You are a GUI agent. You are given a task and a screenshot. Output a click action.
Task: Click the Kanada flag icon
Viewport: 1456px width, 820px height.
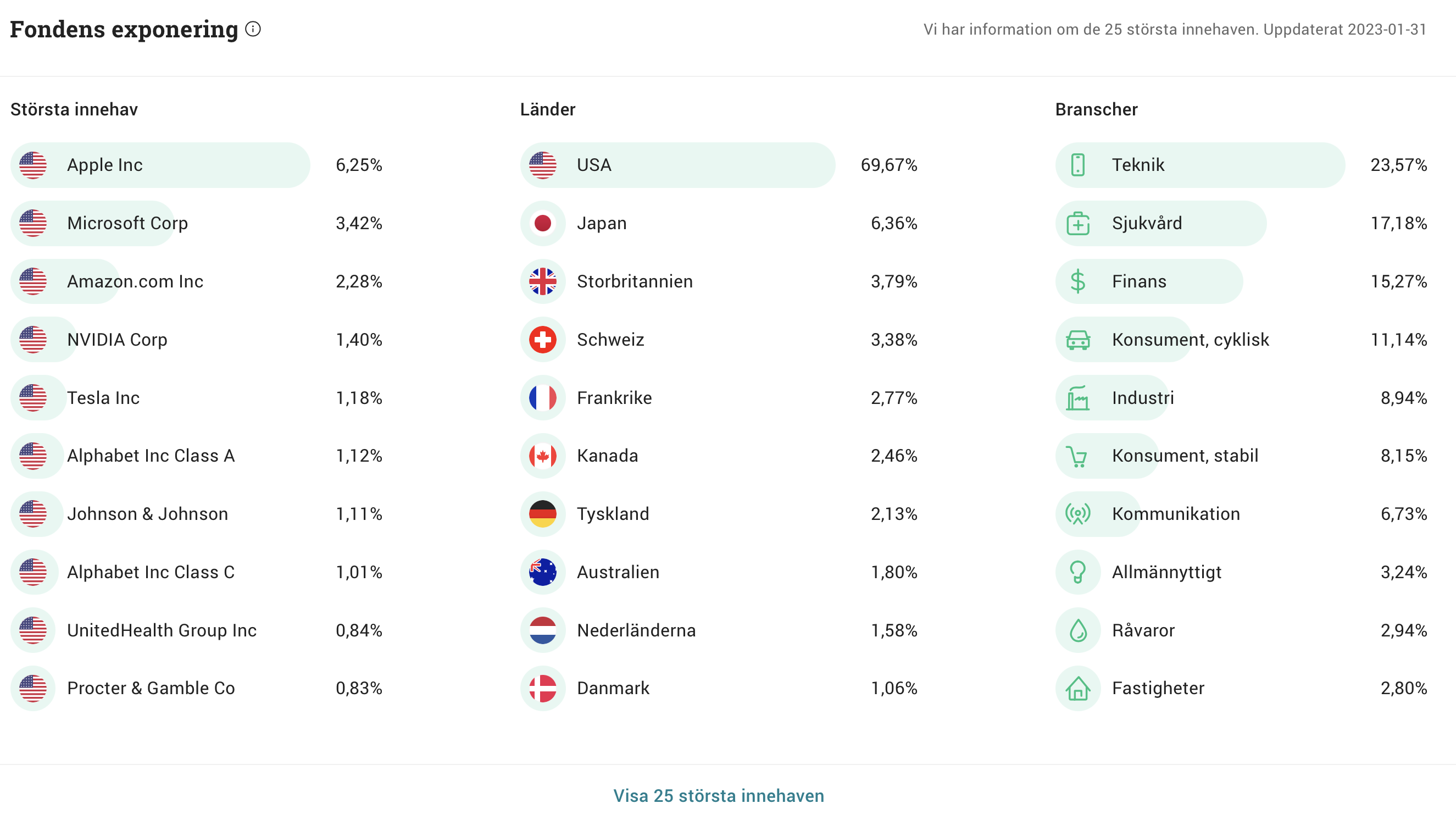543,456
